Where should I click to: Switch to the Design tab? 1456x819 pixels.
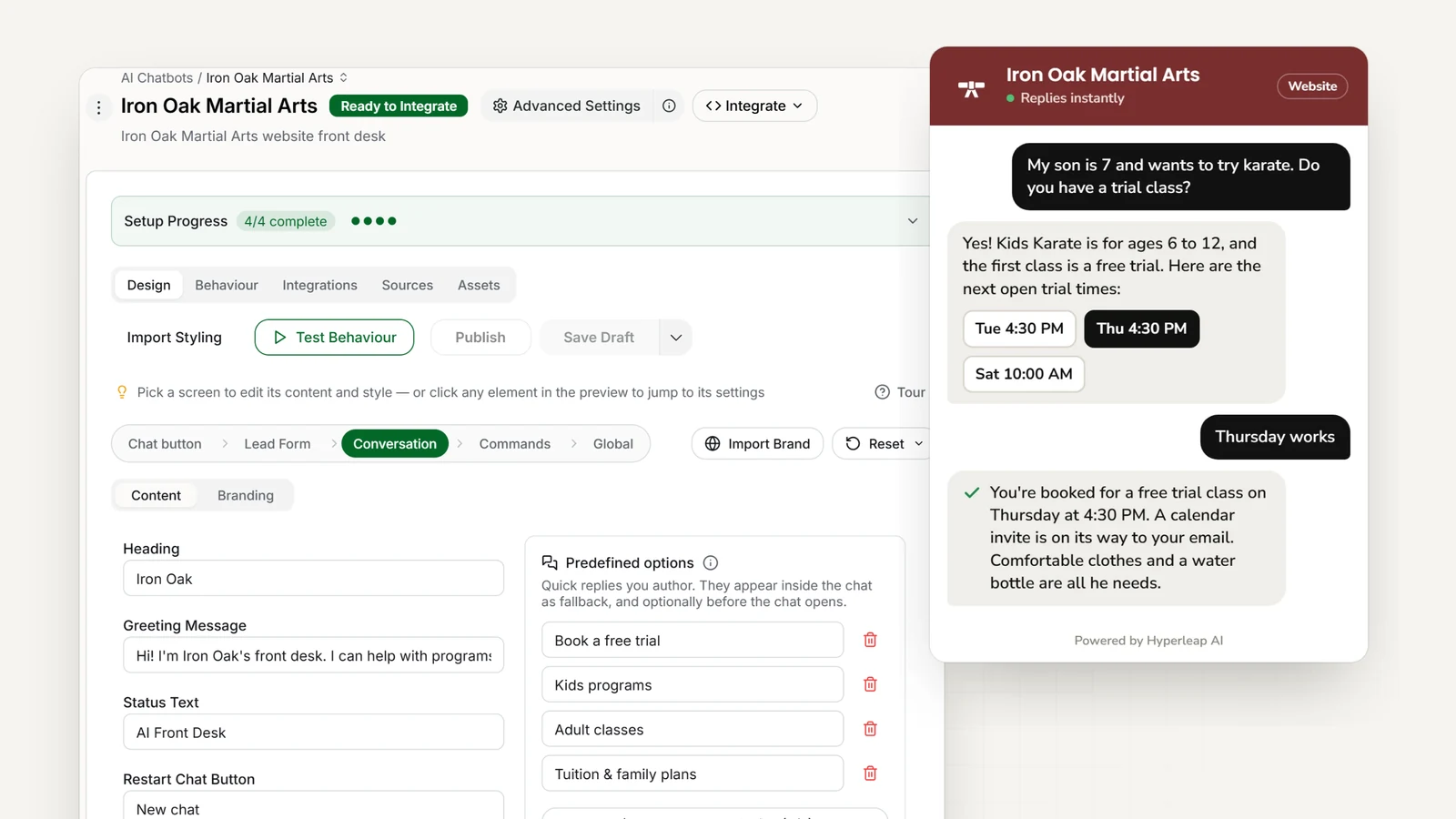149,285
